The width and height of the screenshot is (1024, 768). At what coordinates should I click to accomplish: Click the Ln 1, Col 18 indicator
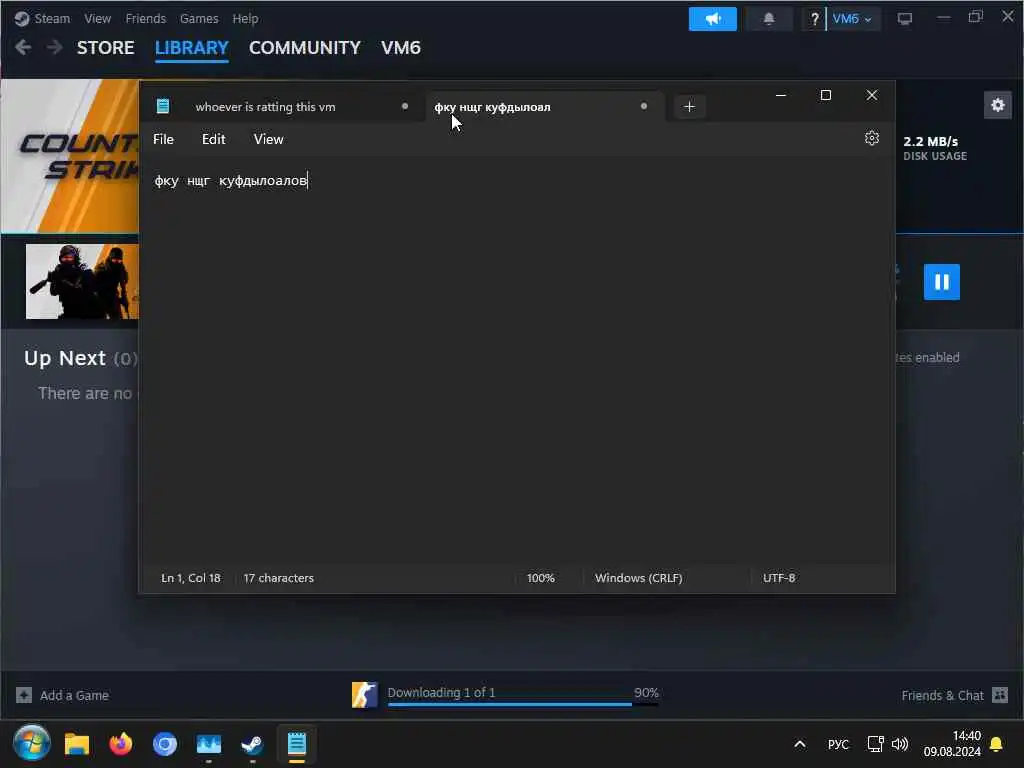pyautogui.click(x=191, y=578)
